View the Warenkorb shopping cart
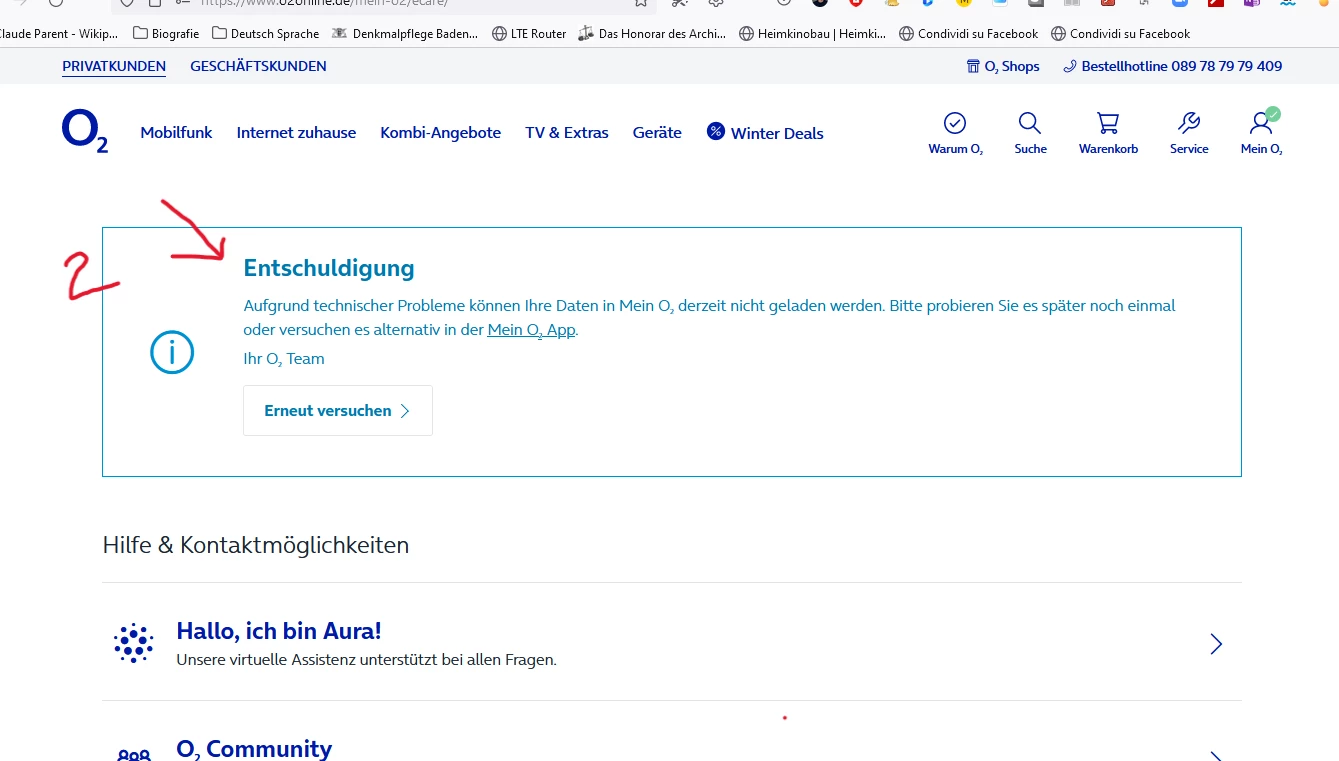The height and width of the screenshot is (761, 1339). click(1108, 133)
